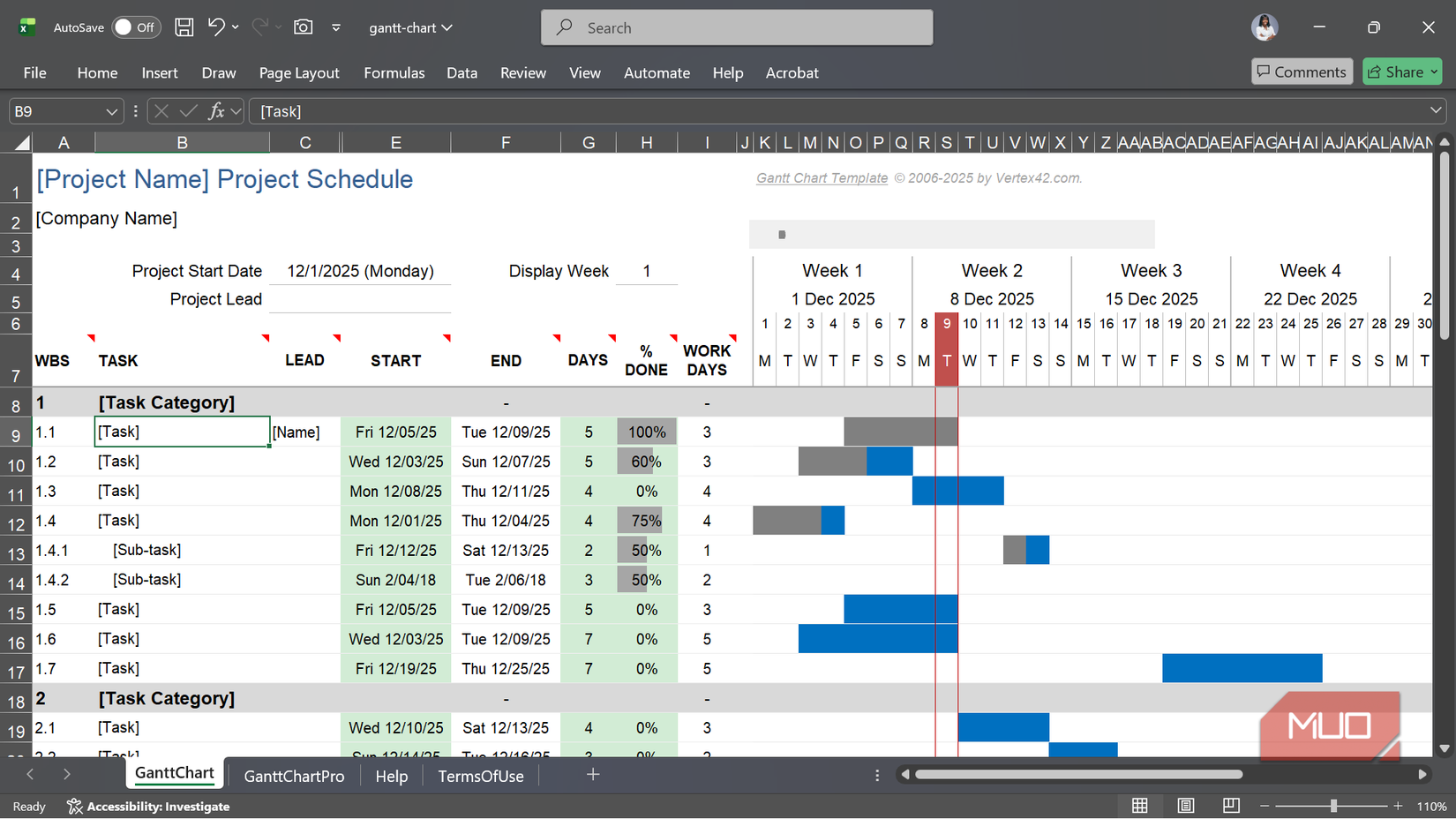Click the Comments button

coord(1302,71)
